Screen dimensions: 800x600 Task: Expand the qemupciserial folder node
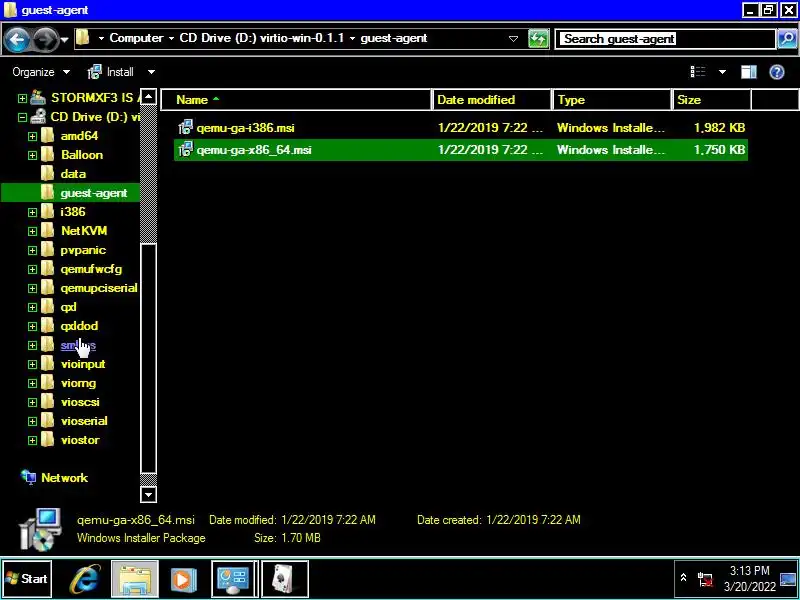[x=32, y=288]
